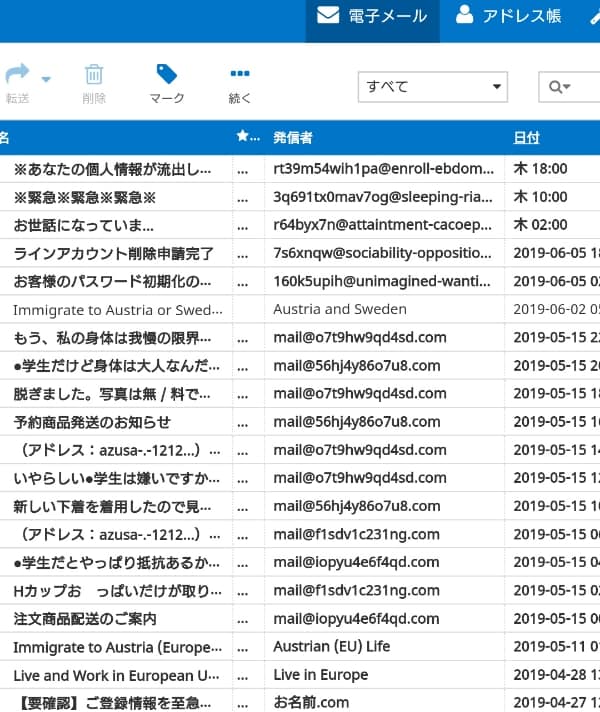The image size is (600, 712).
Task: Sort messages by the 発信者 column header
Action: [x=293, y=137]
